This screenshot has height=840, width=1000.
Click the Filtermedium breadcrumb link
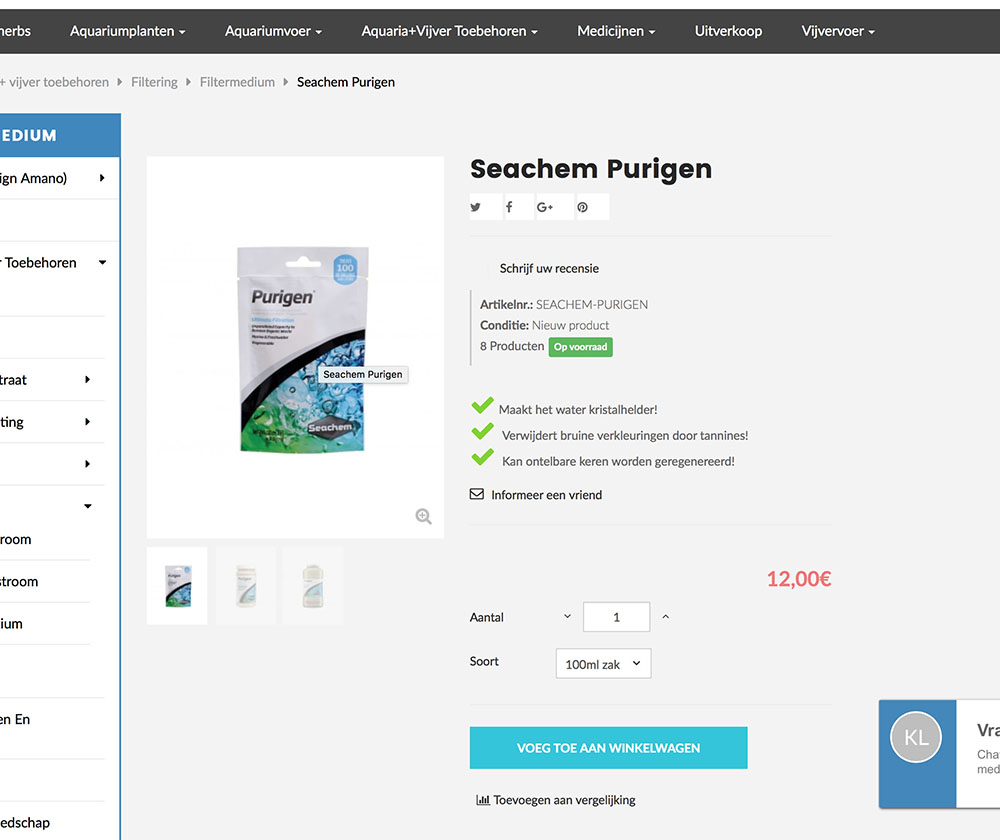tap(237, 82)
